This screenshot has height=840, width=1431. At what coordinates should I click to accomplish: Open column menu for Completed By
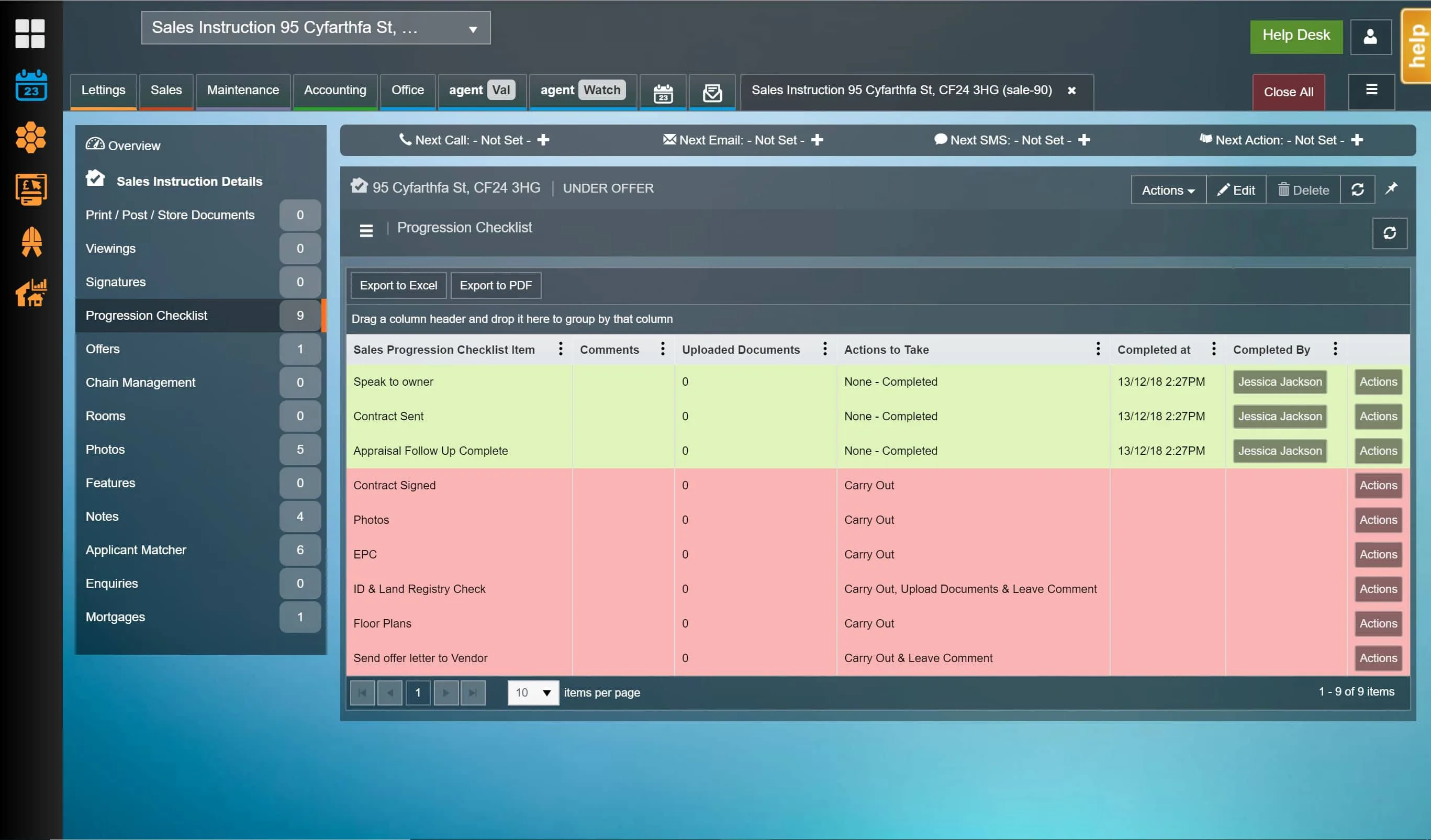(1335, 349)
